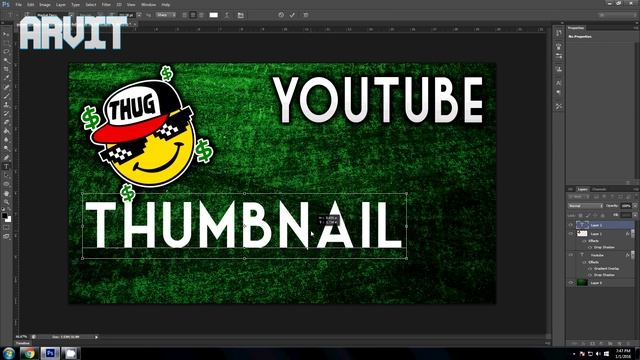640x360 pixels.
Task: Left-align the text
Action: [185, 15]
